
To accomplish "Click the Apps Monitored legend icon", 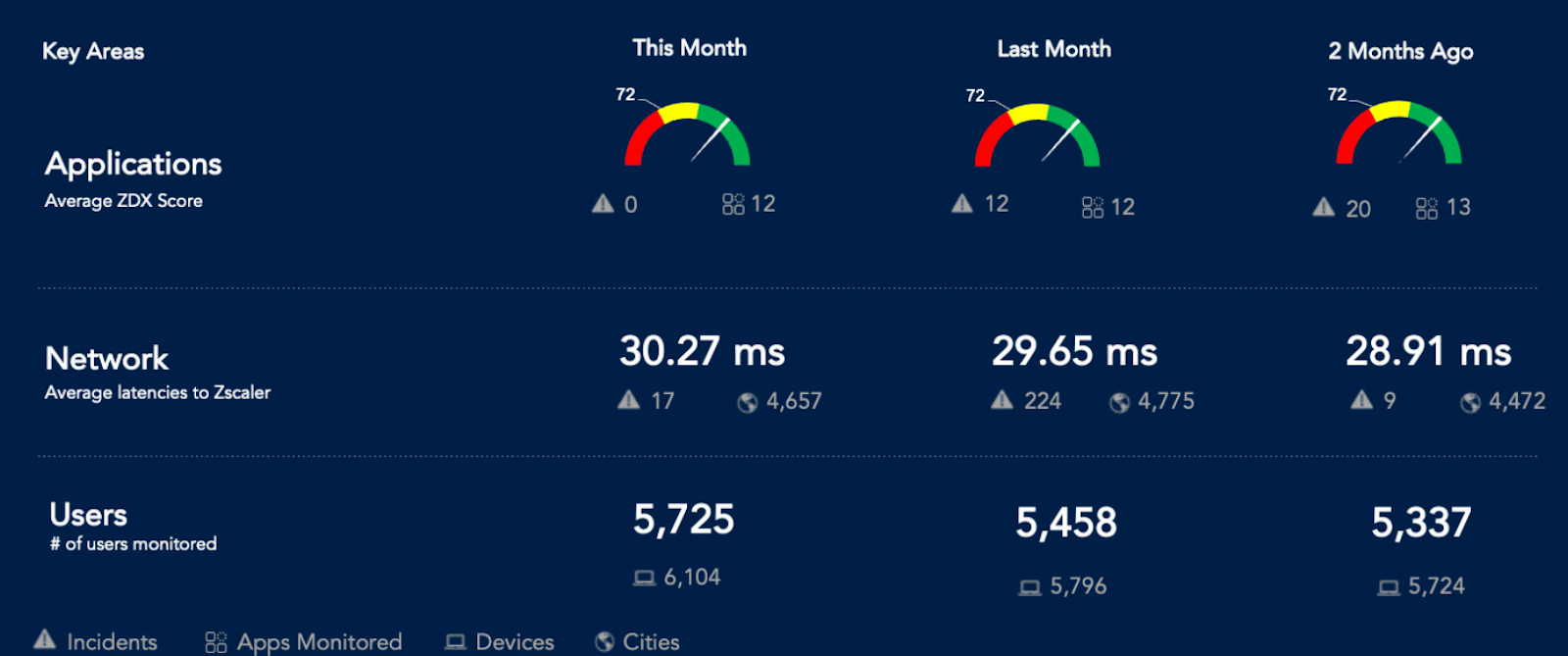I will (x=216, y=642).
